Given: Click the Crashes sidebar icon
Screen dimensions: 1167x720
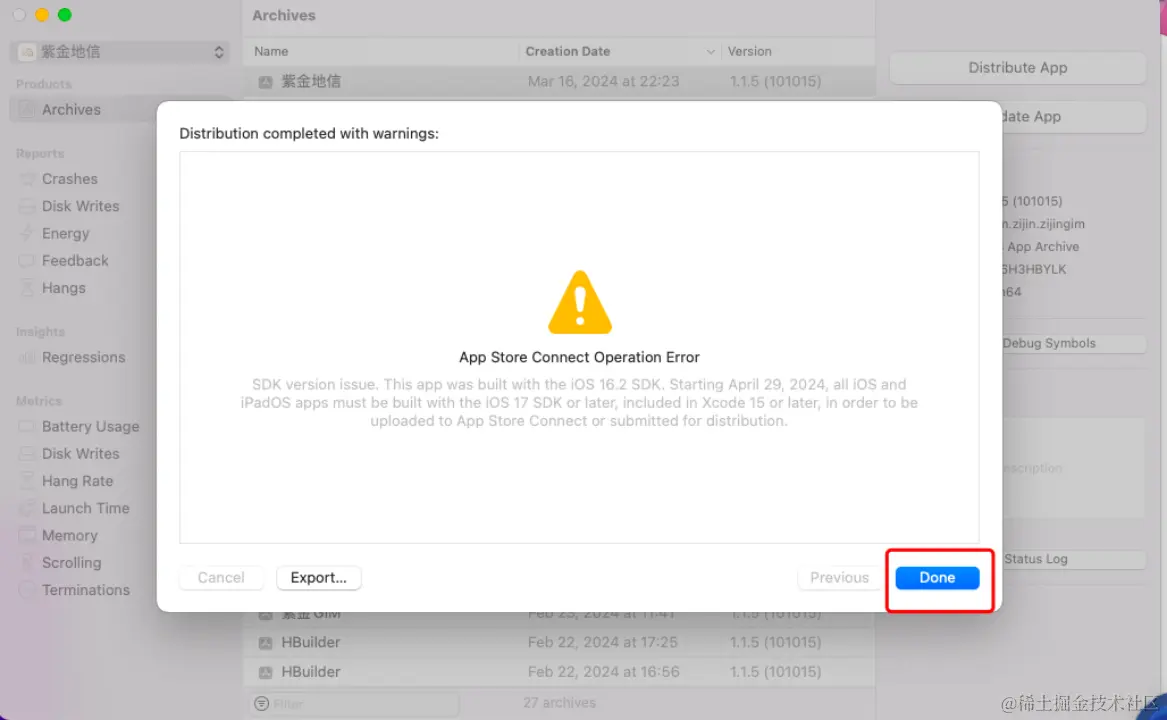Looking at the screenshot, I should click(27, 179).
